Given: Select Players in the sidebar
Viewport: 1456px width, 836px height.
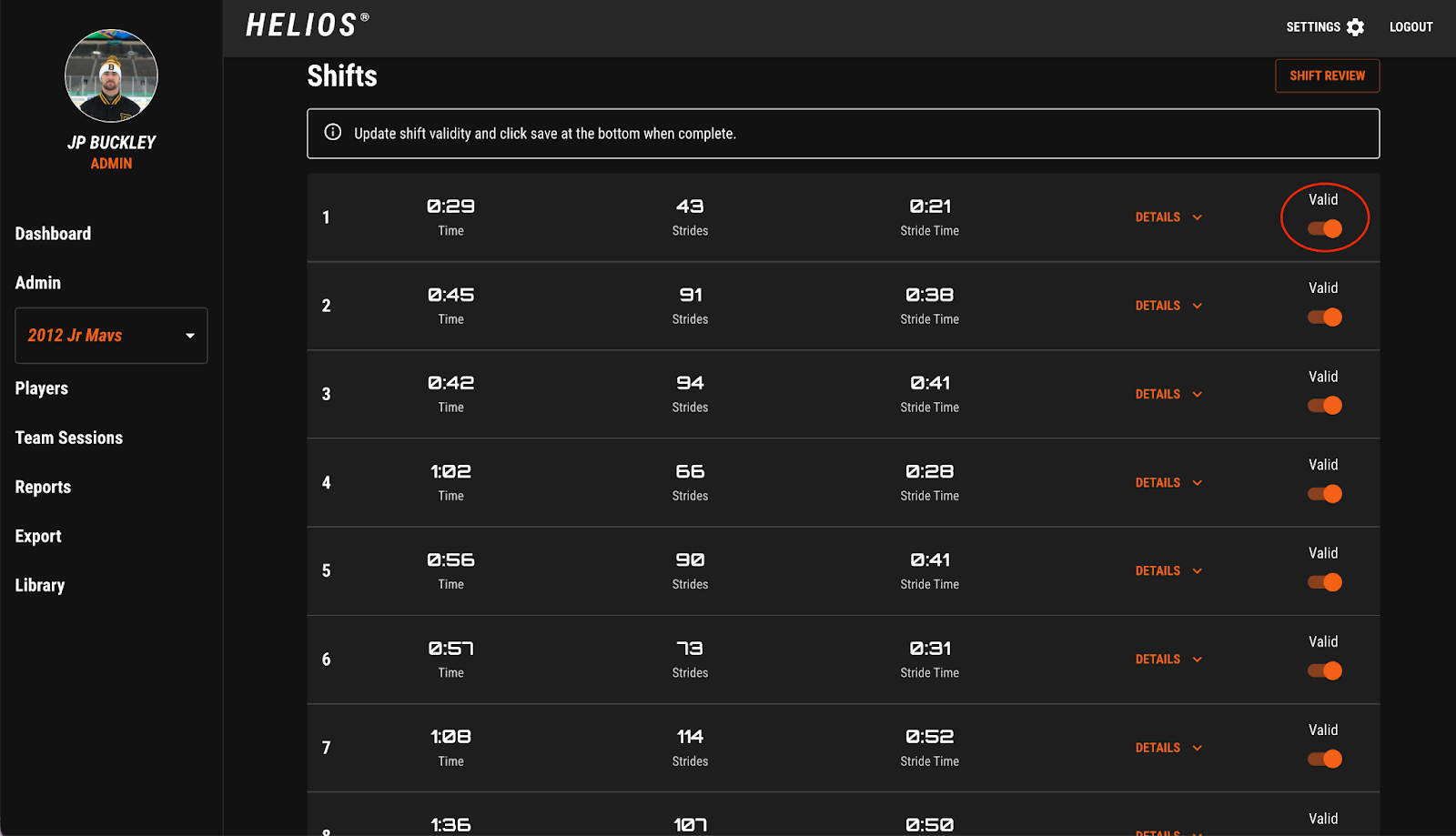Looking at the screenshot, I should click(42, 388).
